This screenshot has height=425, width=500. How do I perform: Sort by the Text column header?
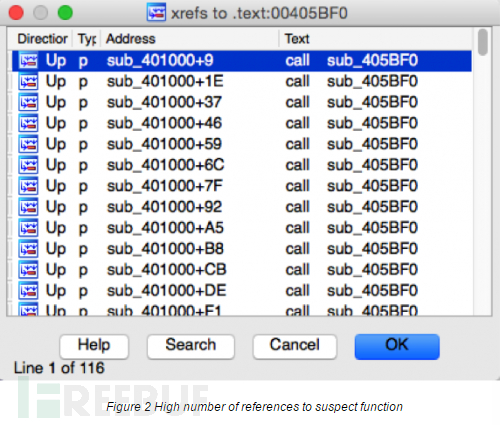[x=376, y=39]
